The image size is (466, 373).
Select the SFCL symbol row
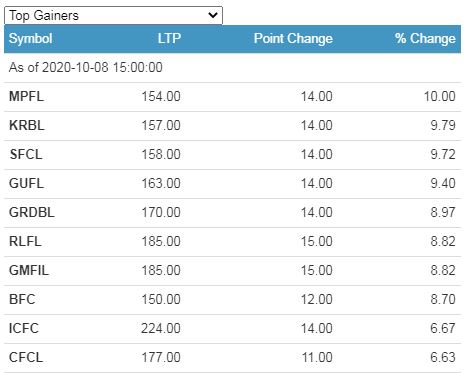[x=233, y=155]
